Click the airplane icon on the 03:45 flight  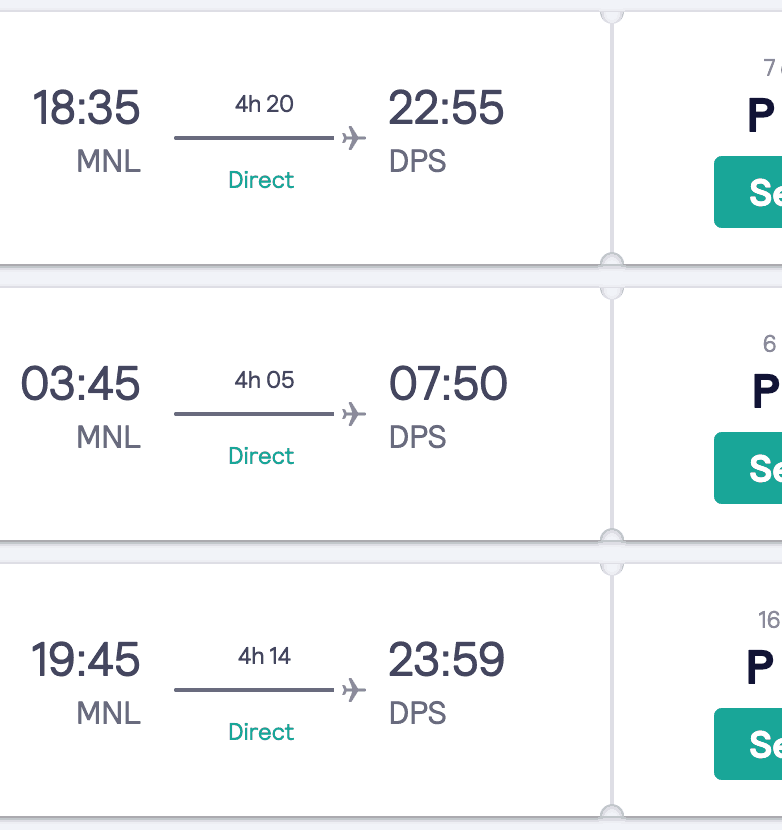[x=353, y=413]
